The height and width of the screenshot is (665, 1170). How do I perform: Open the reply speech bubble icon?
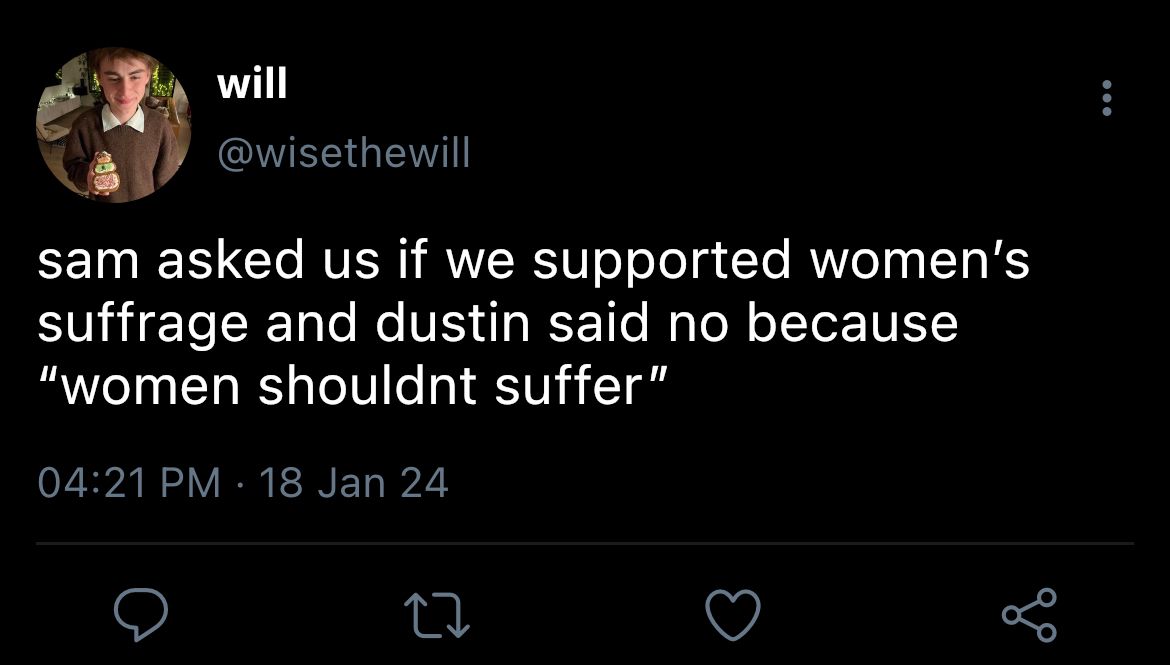[x=140, y=614]
